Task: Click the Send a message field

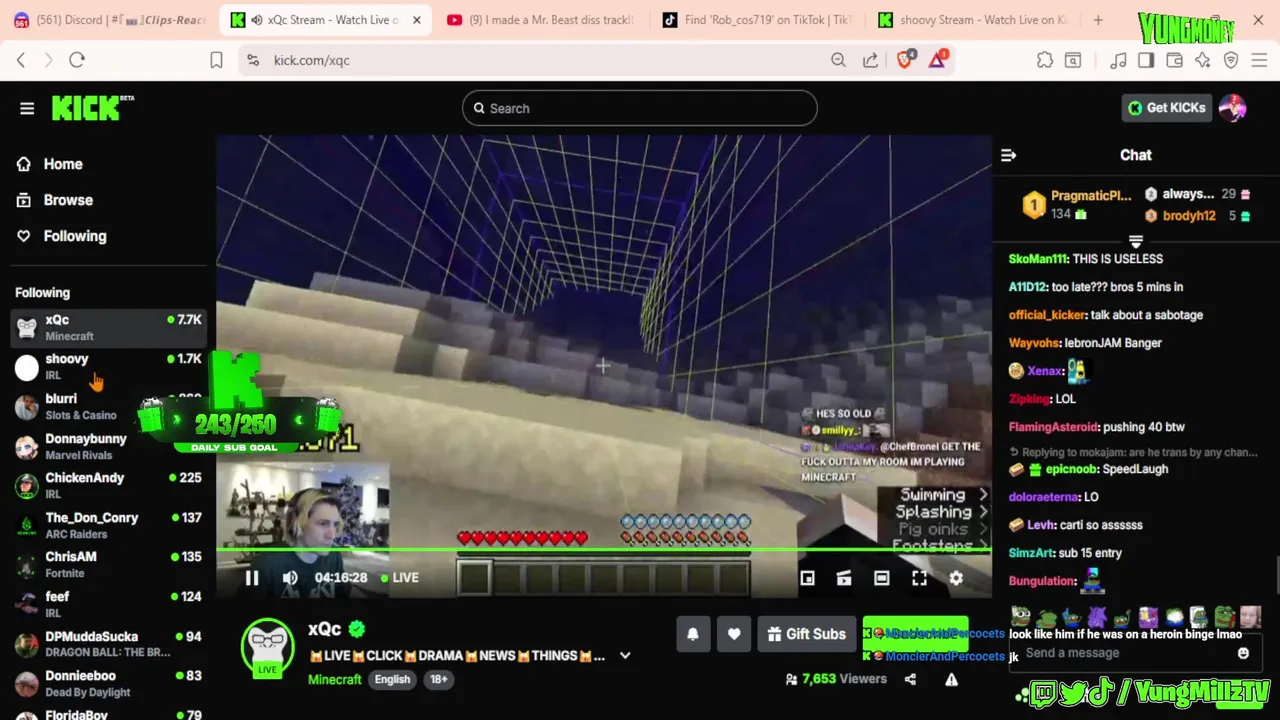Action: pos(1125,653)
